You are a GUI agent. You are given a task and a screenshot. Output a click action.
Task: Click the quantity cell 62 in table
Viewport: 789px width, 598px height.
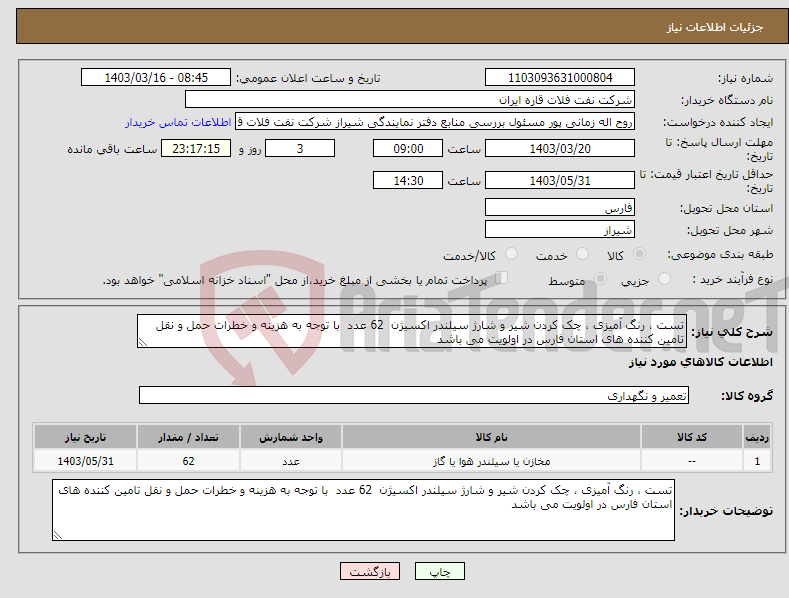click(188, 461)
